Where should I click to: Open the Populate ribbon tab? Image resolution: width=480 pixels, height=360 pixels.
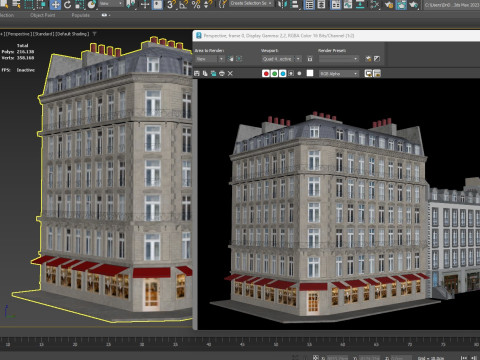(x=80, y=15)
